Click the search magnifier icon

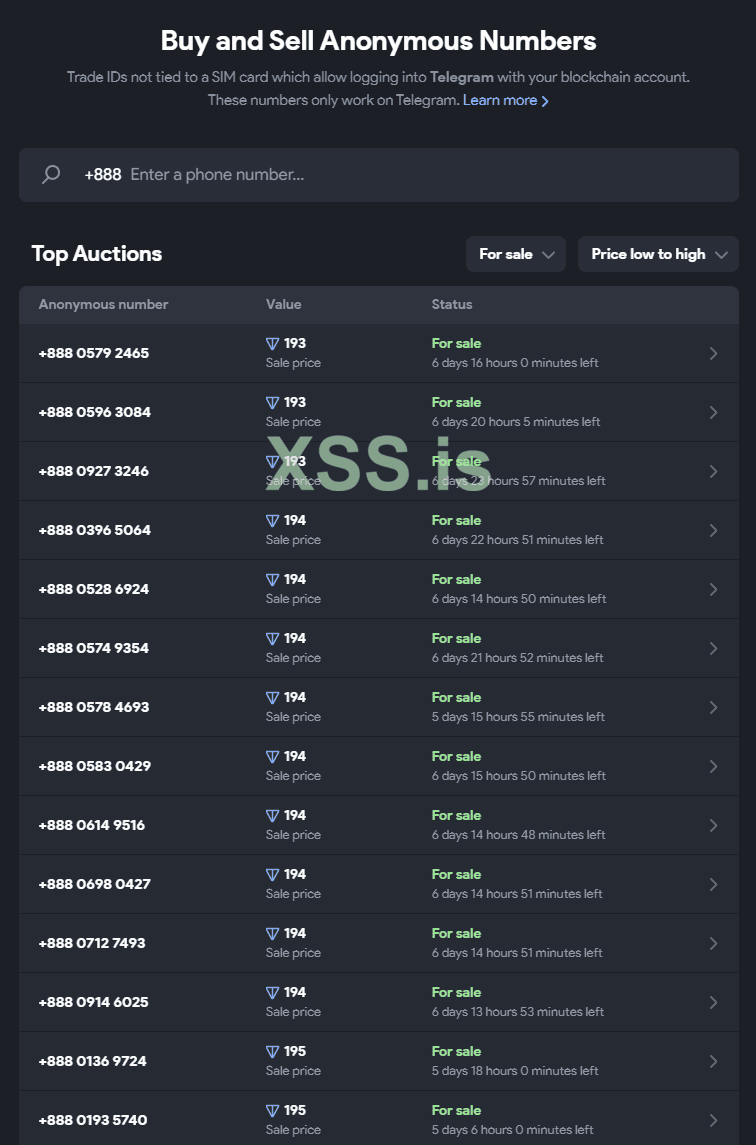51,175
